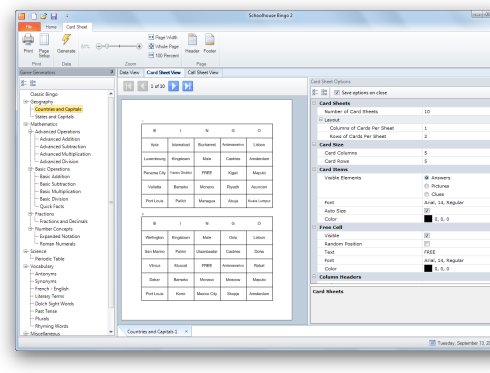
Task: Select the Clues radio button
Action: tap(426, 194)
